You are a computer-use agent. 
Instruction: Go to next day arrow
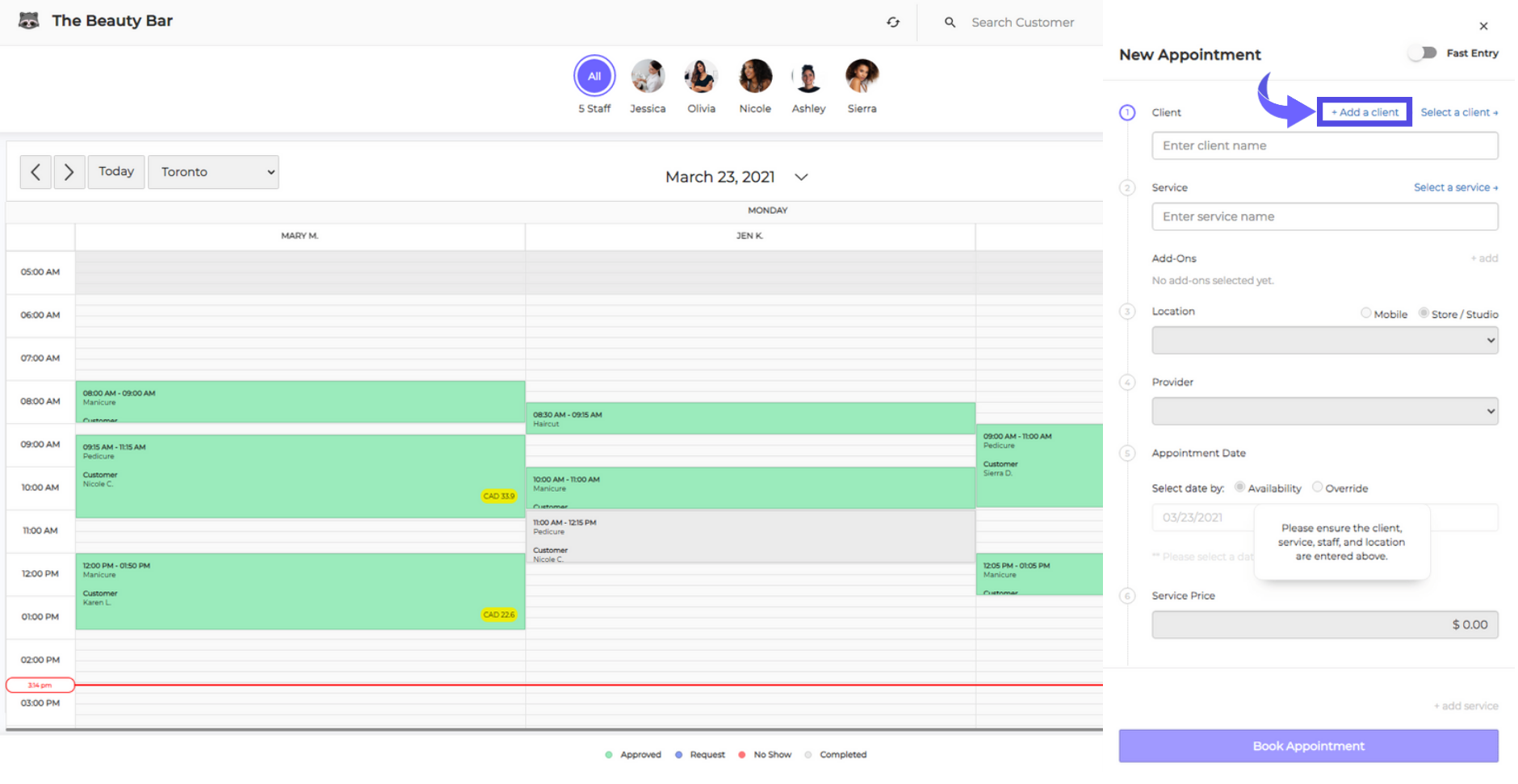(69, 172)
